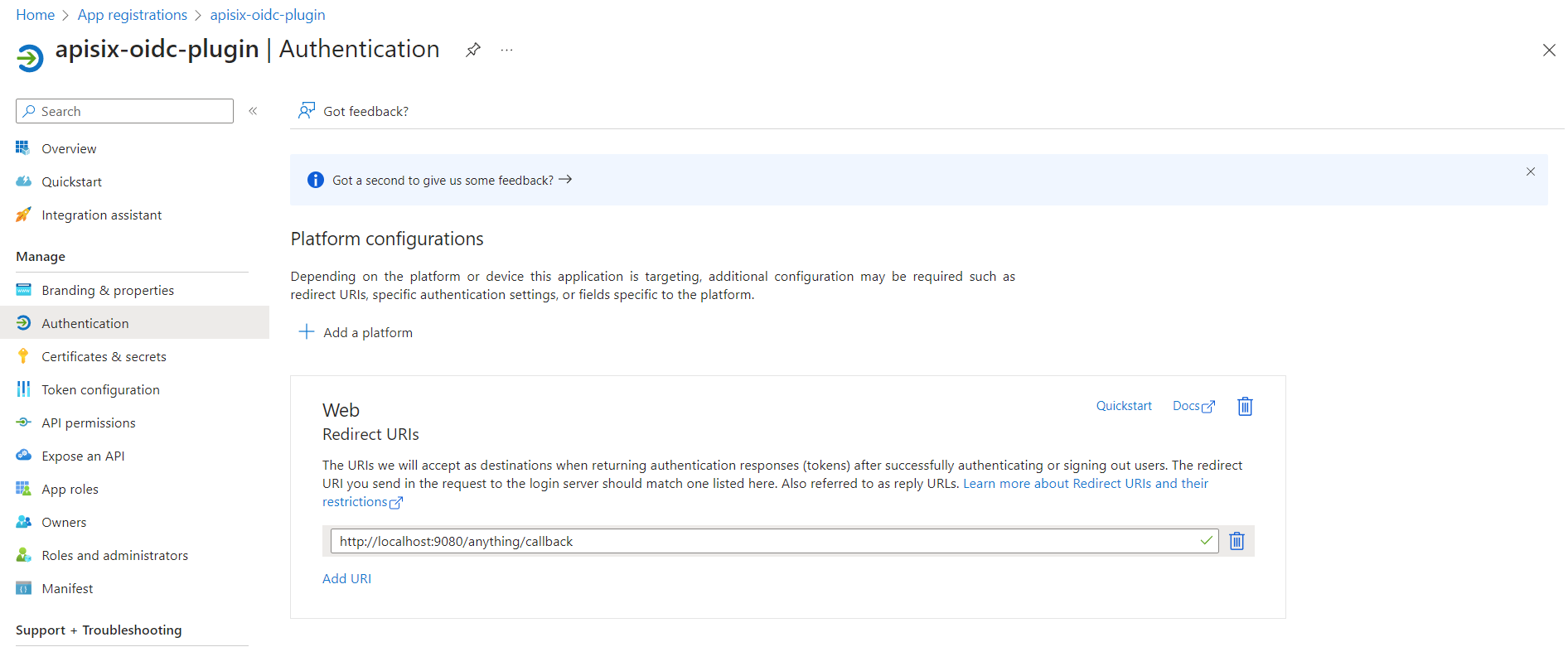Viewport: 1568px width, 647px height.
Task: Click Got feedback? button
Action: 353,111
